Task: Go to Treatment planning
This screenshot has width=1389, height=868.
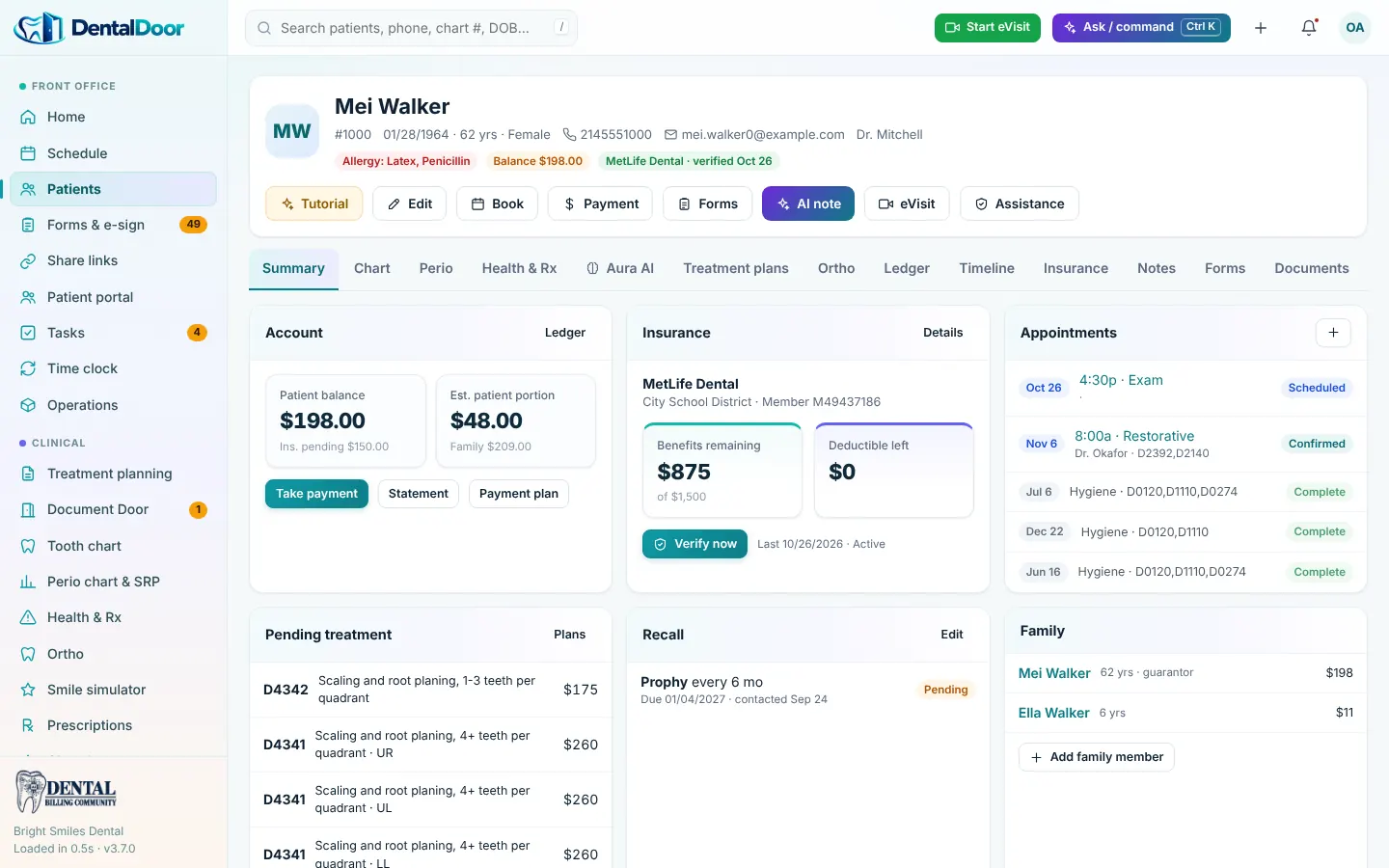Action: pos(113,474)
